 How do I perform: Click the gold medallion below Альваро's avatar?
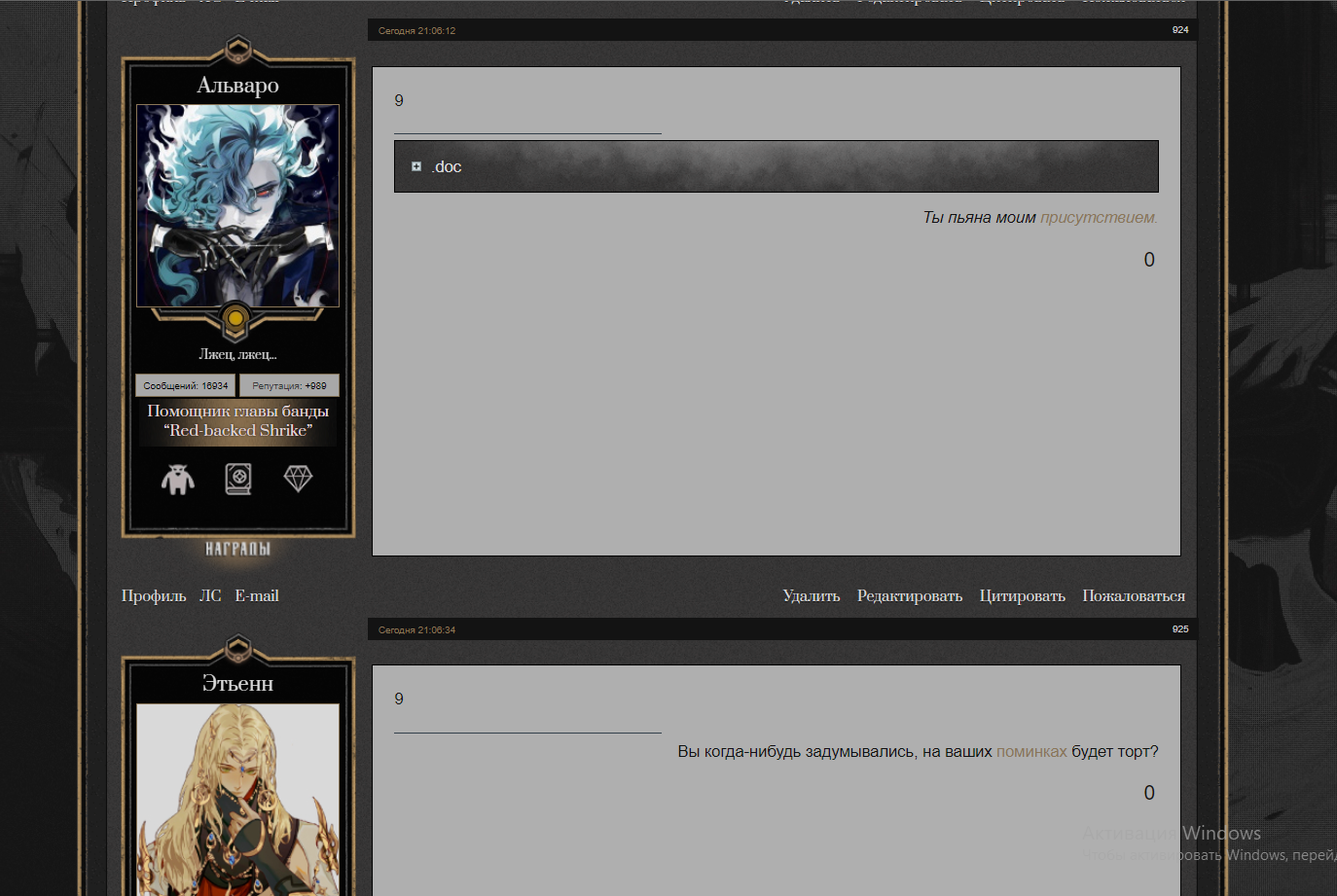pos(235,319)
